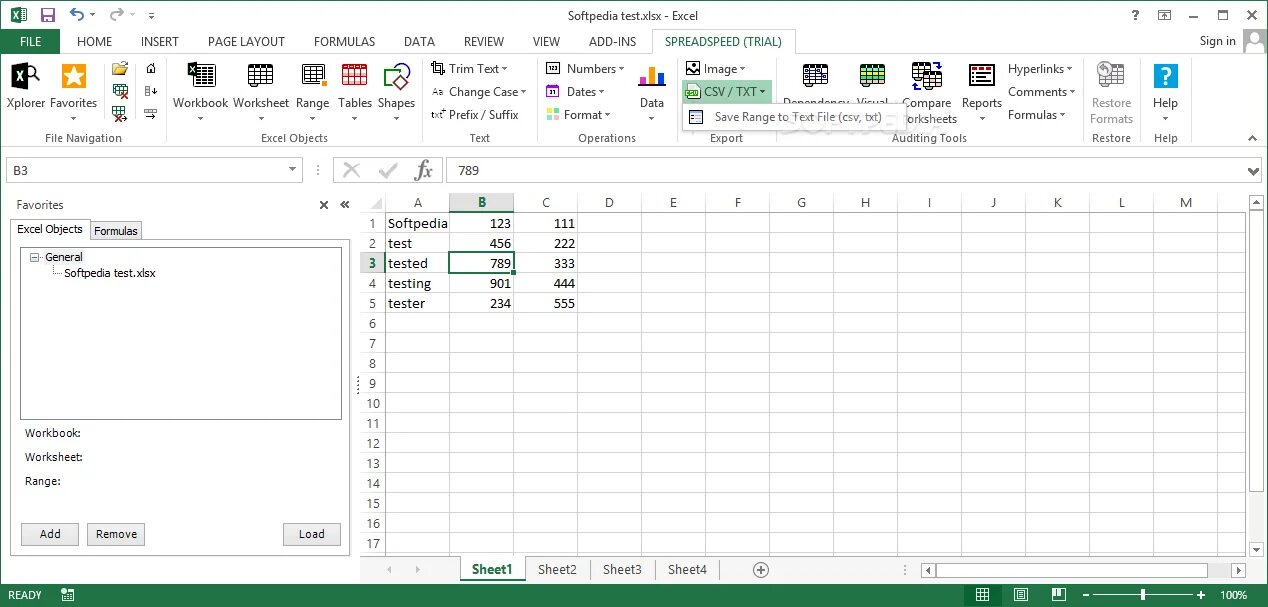This screenshot has height=607, width=1268.
Task: Click the macro record icon in status bar
Action: [68, 595]
